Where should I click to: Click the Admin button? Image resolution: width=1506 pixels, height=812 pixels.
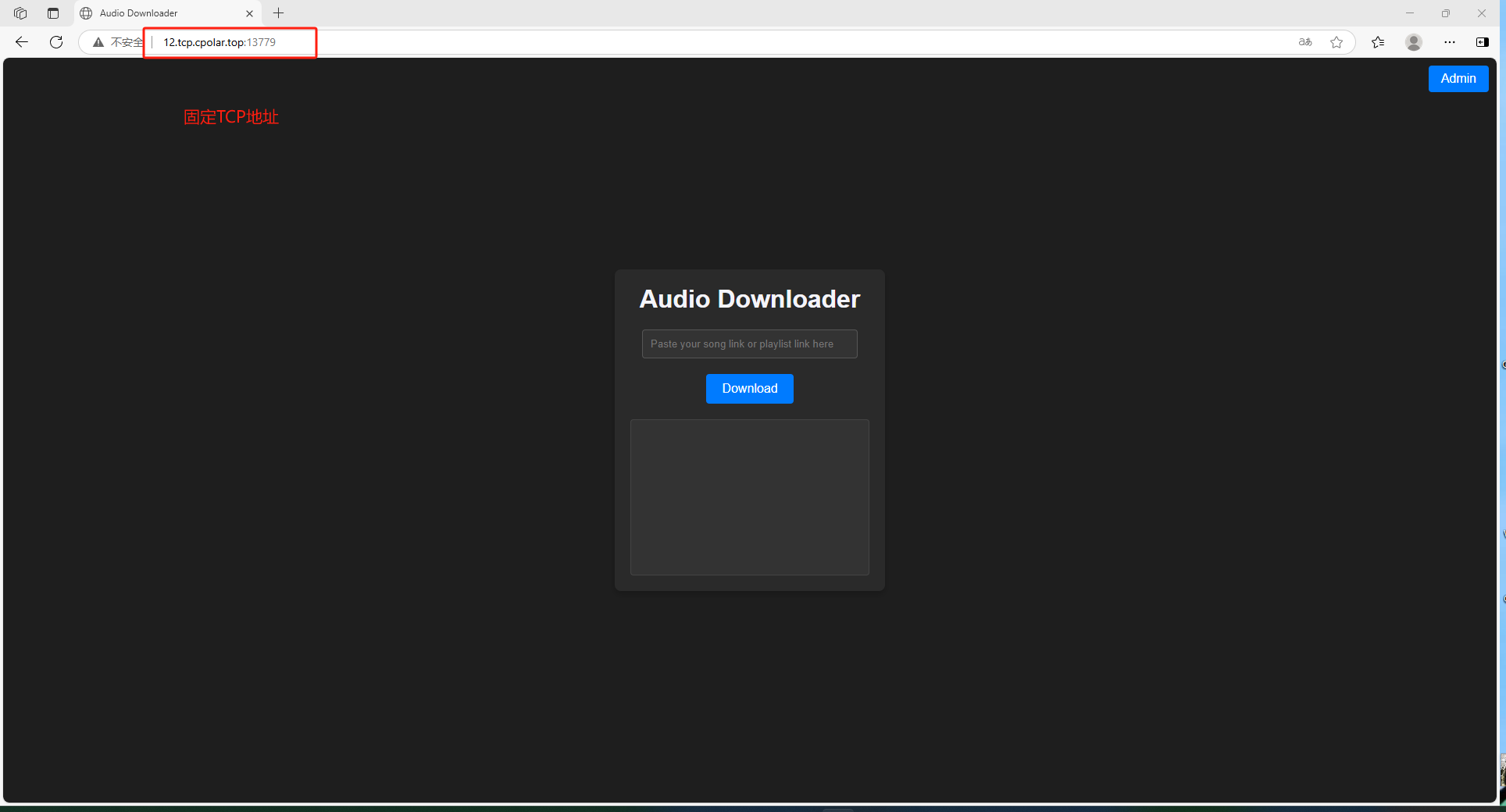click(x=1458, y=79)
